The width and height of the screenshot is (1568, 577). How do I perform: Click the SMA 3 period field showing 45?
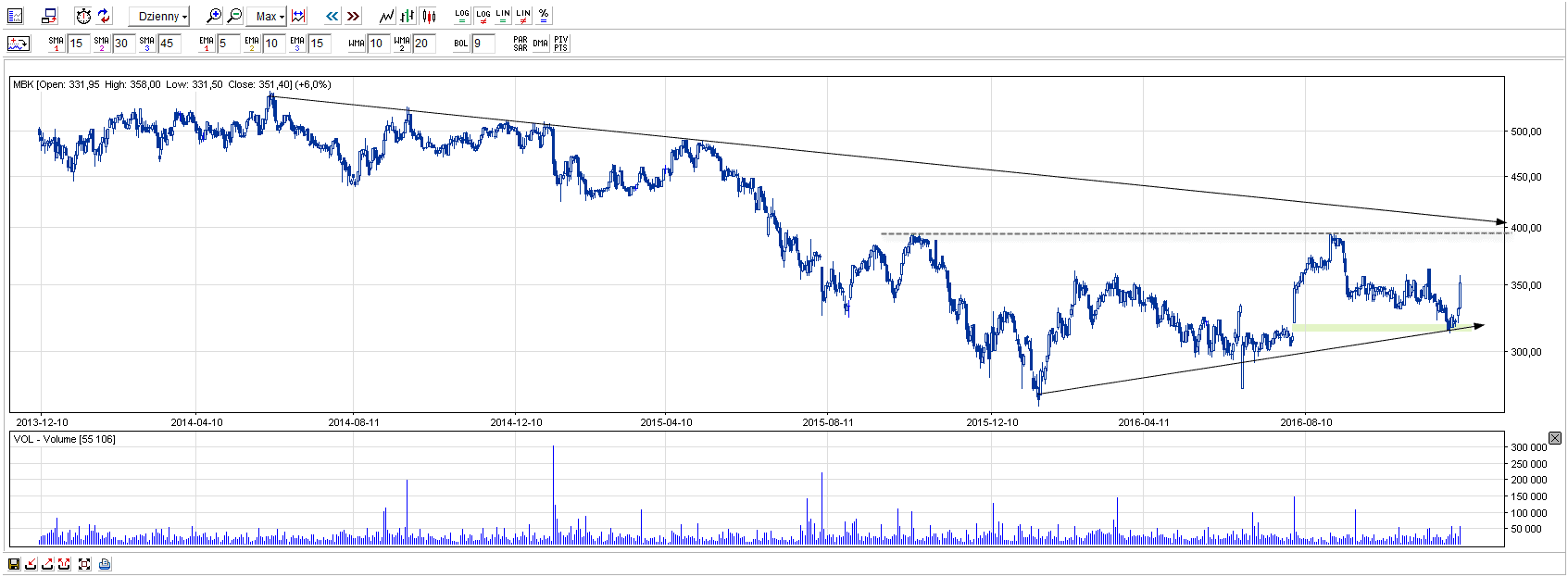(x=169, y=44)
